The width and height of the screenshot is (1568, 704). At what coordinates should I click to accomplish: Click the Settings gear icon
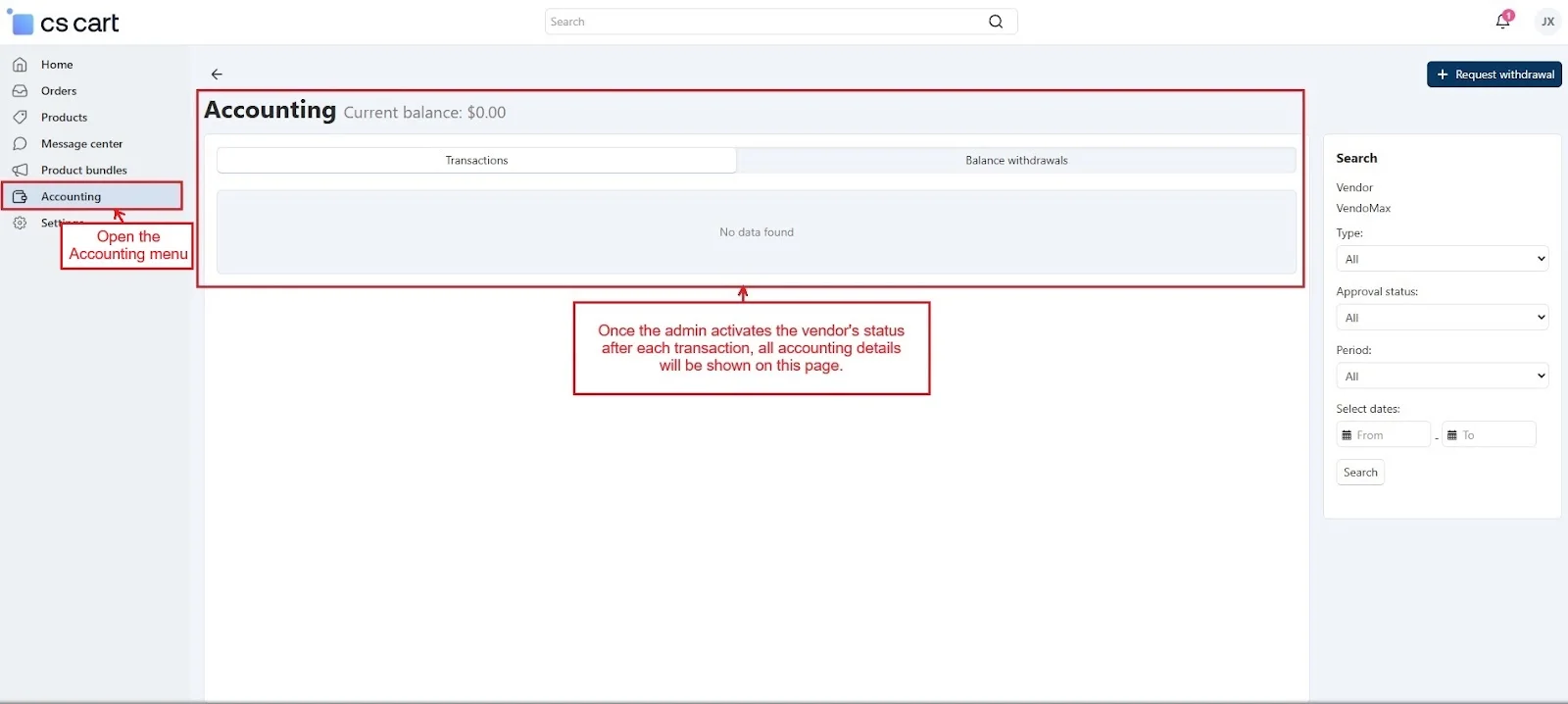pos(20,224)
